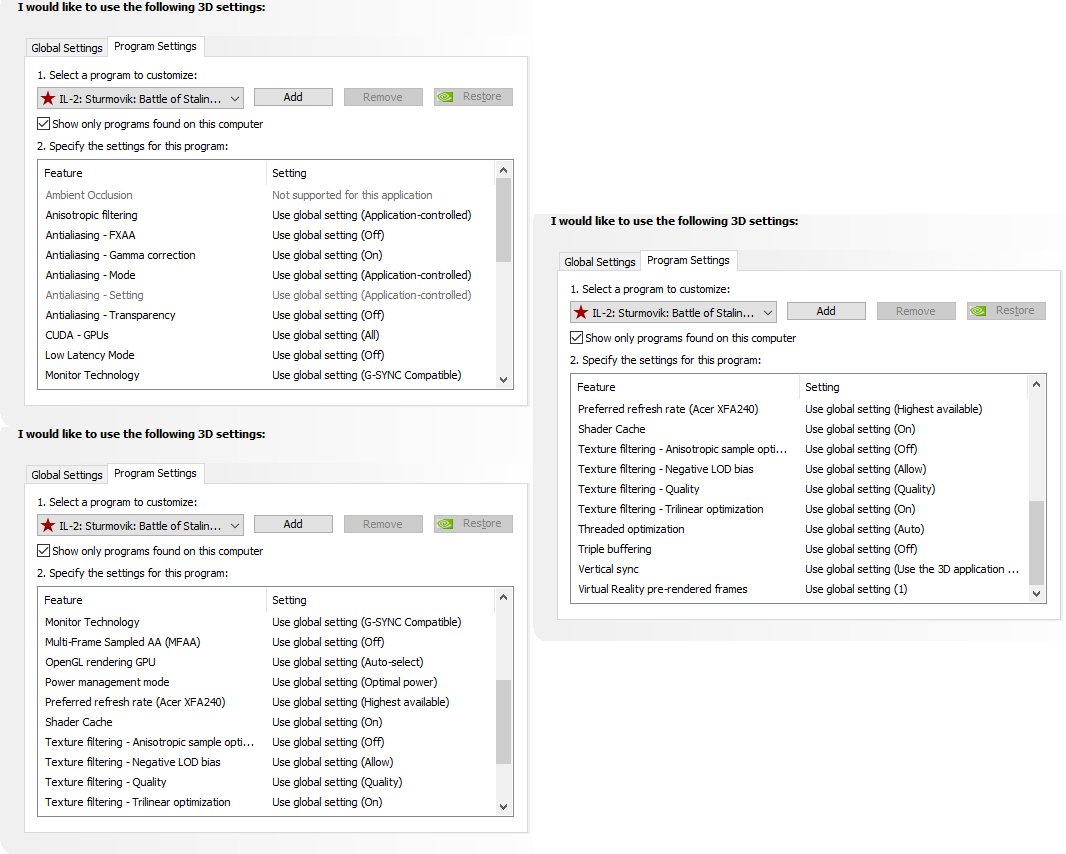Select Ambient Occlusion feature row
1066x854 pixels.
(x=267, y=195)
